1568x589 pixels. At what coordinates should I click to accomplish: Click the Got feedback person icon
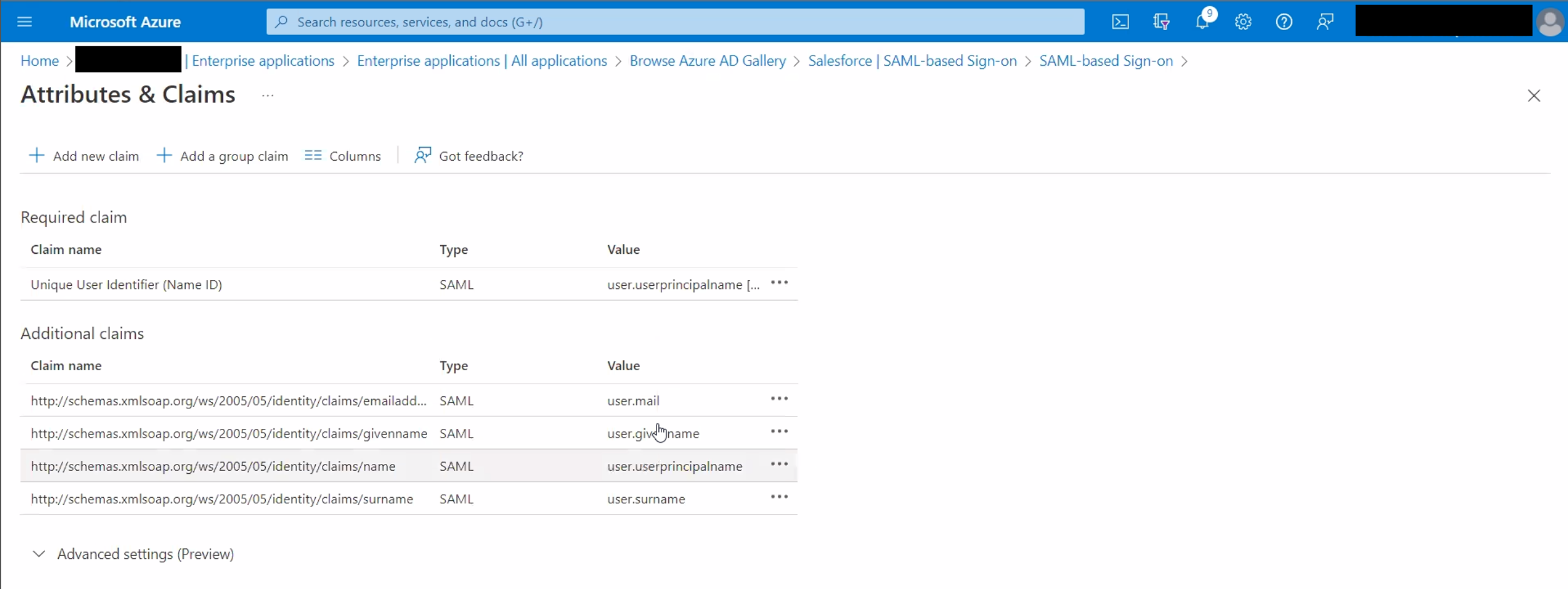[423, 155]
